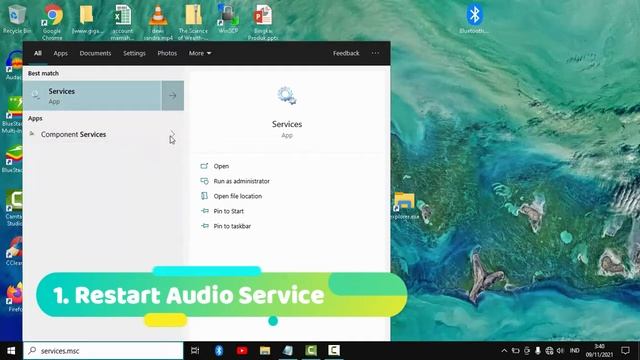This screenshot has height=360, width=640.
Task: Choose Run as administrator
Action: [241, 181]
